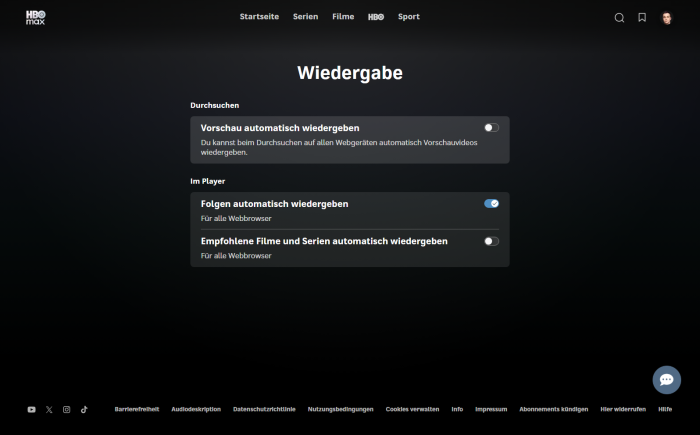Viewport: 700px width, 435px height.
Task: Click Vorschau automatisch wiedergeben title text
Action: tap(280, 128)
